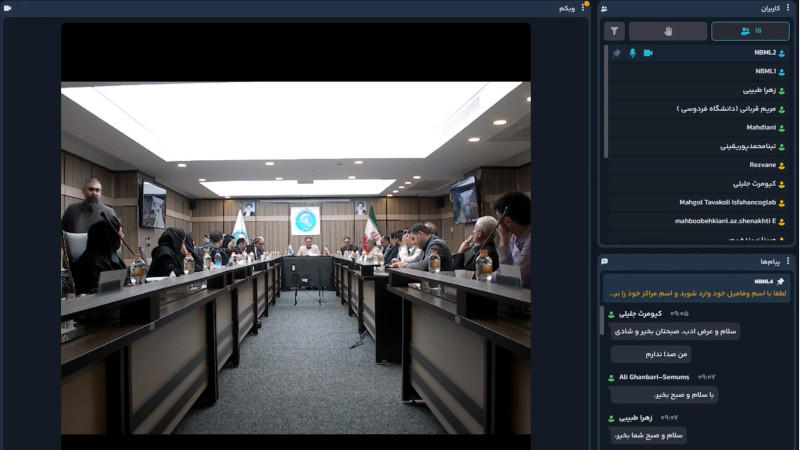The height and width of the screenshot is (450, 800).
Task: Click the microphone icon next to NBML2
Action: 632,53
